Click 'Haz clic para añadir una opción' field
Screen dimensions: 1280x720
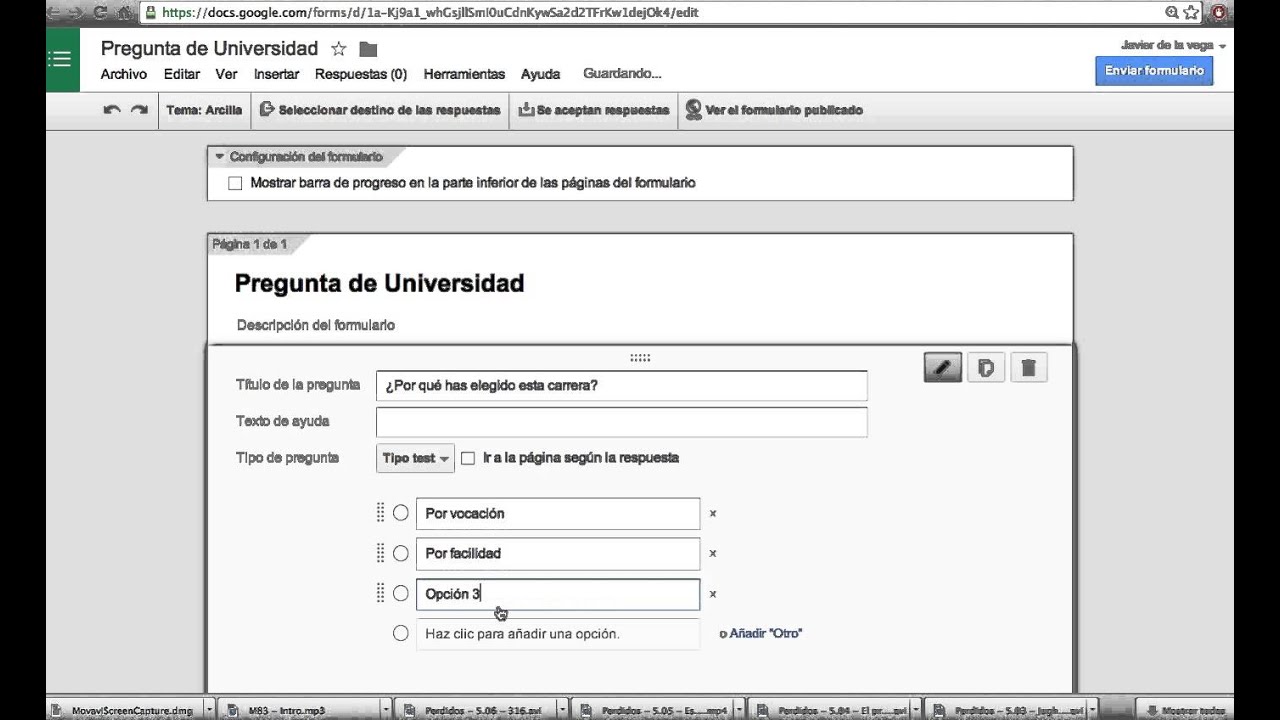558,634
